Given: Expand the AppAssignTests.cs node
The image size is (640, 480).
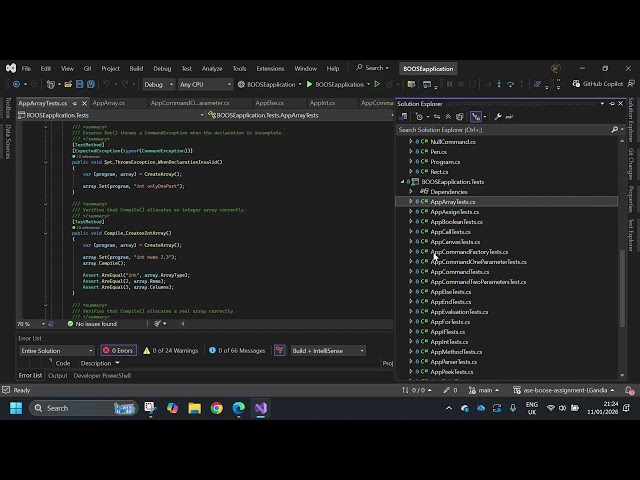Looking at the screenshot, I should (411, 212).
